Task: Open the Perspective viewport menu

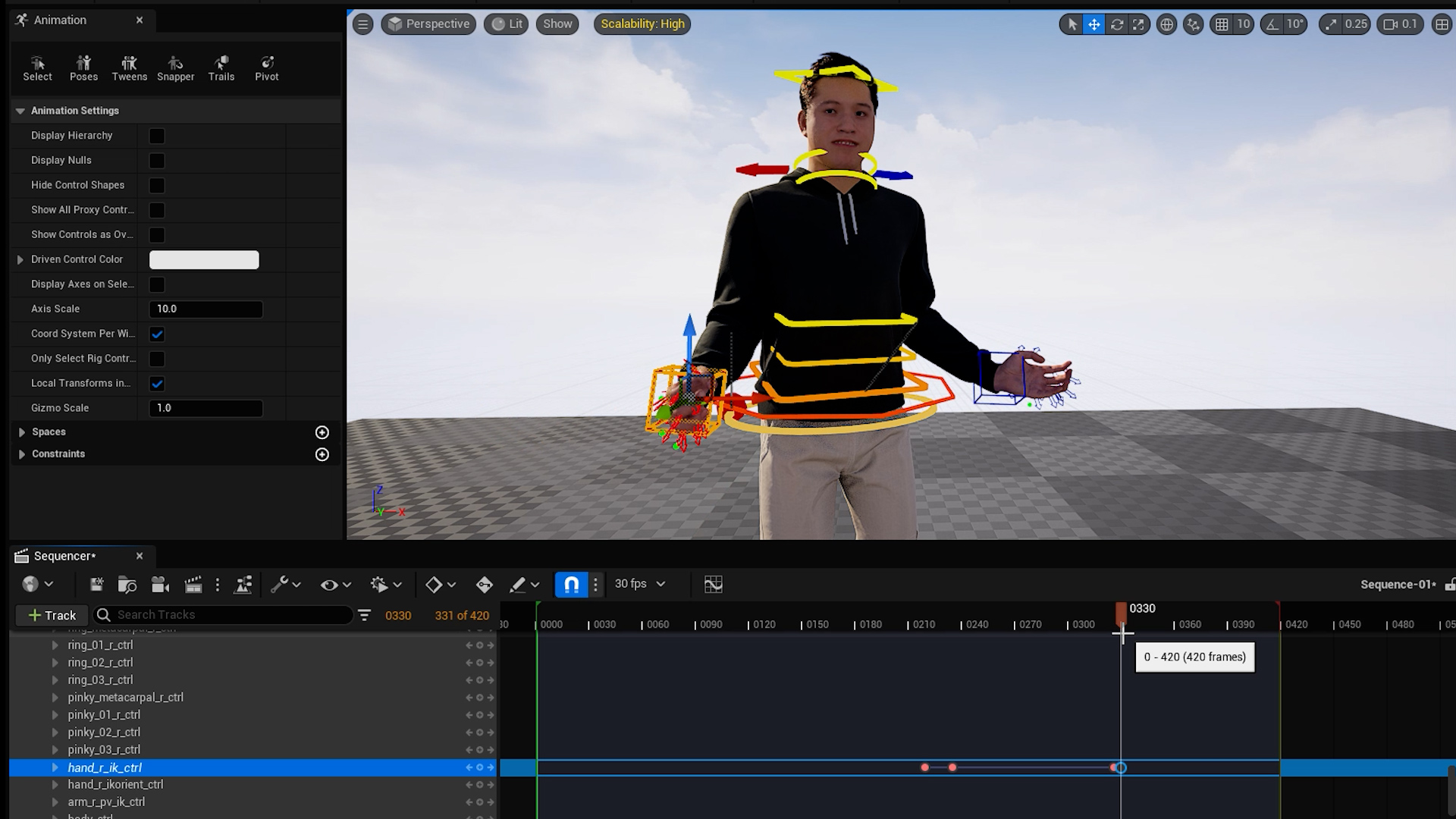Action: point(429,24)
